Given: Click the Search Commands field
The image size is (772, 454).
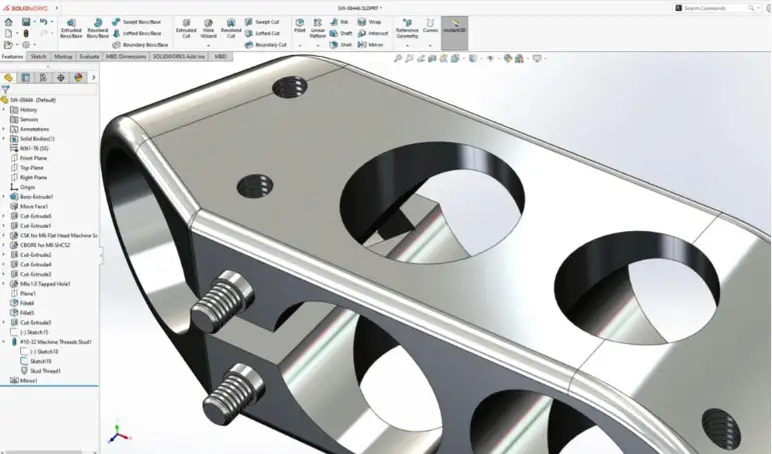Looking at the screenshot, I should (715, 8).
